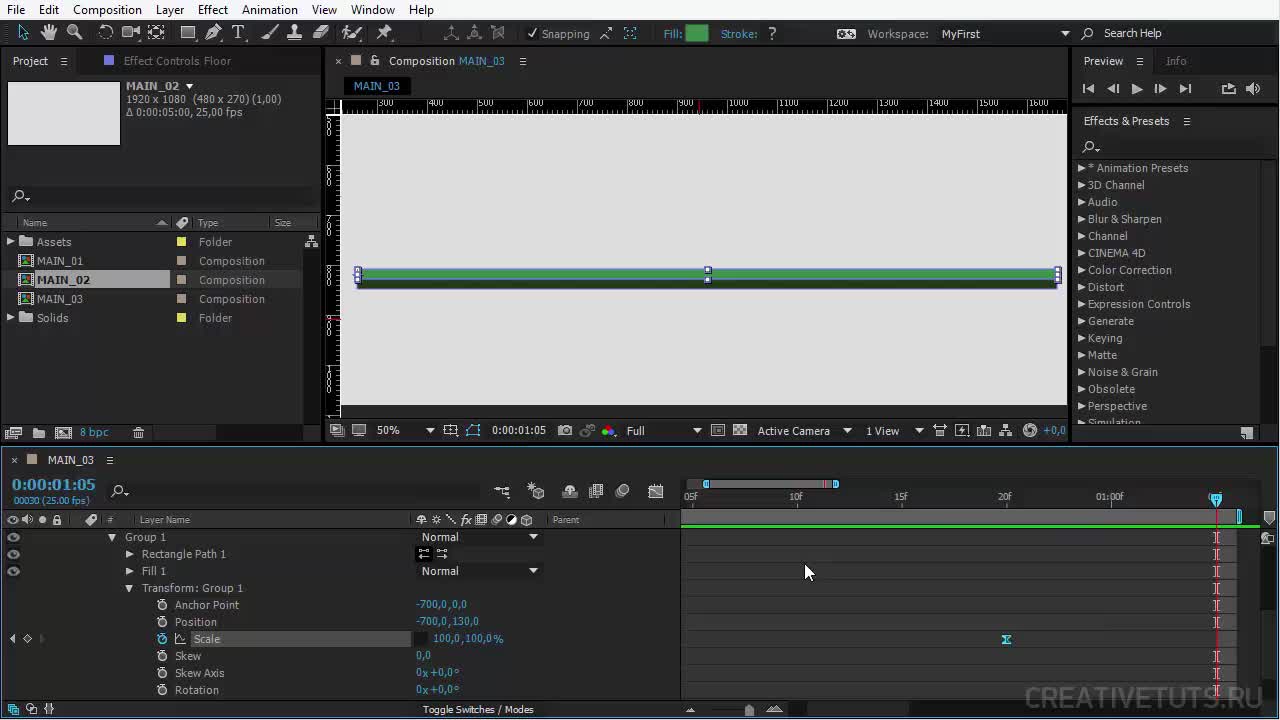Image resolution: width=1280 pixels, height=720 pixels.
Task: Click the snapshot camera icon
Action: pos(565,431)
